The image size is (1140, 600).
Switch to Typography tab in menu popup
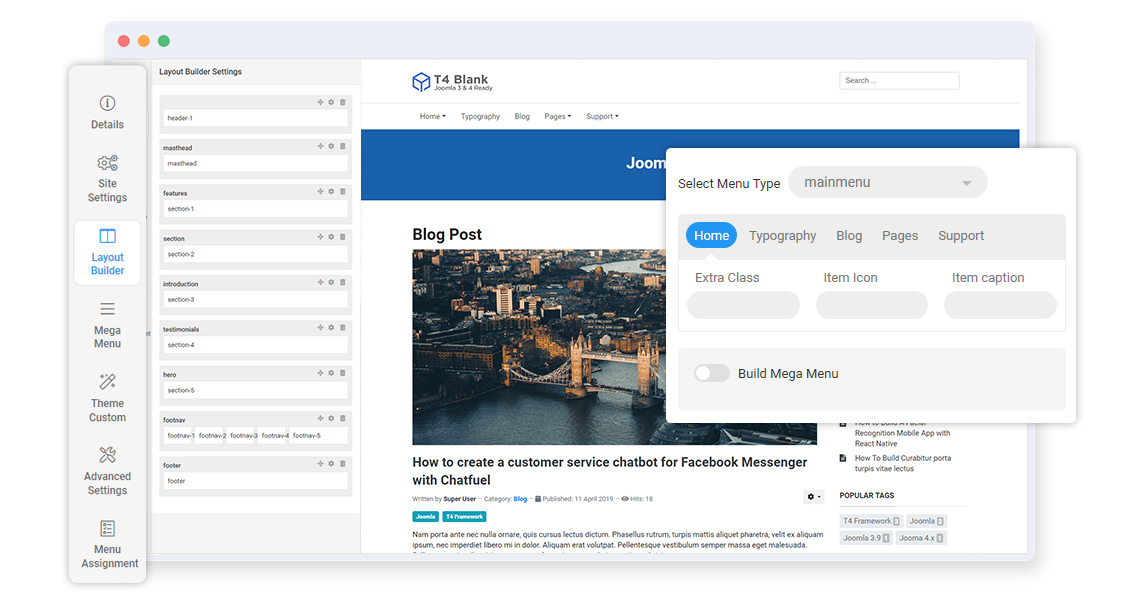pos(782,236)
